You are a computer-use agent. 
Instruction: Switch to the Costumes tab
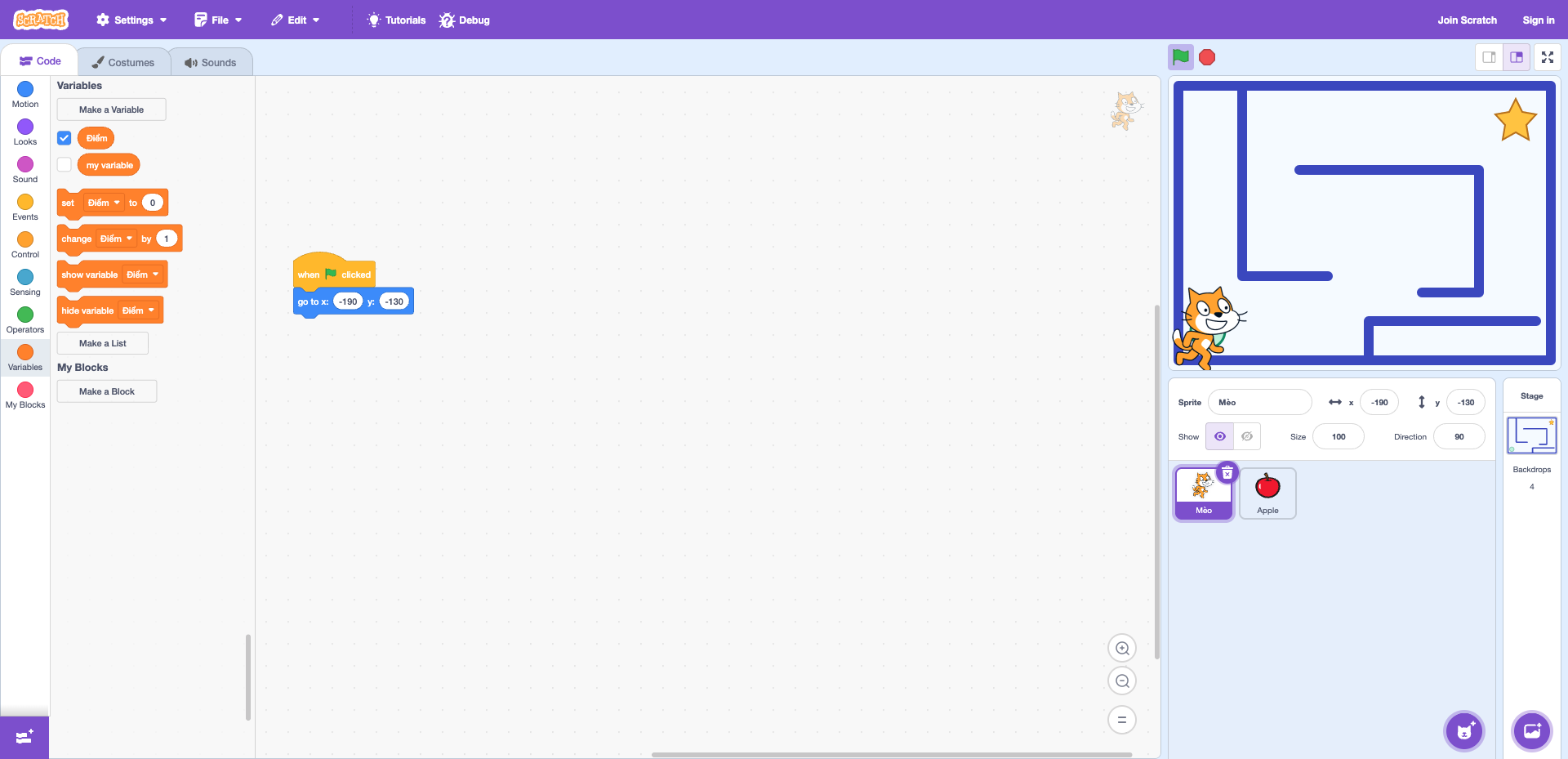tap(123, 62)
